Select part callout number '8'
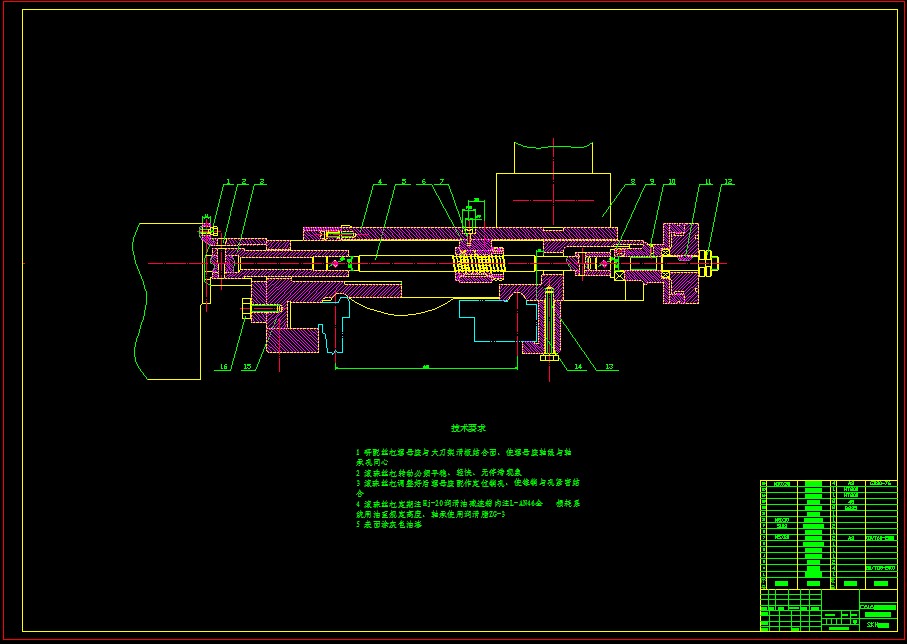This screenshot has width=907, height=644. tap(633, 182)
